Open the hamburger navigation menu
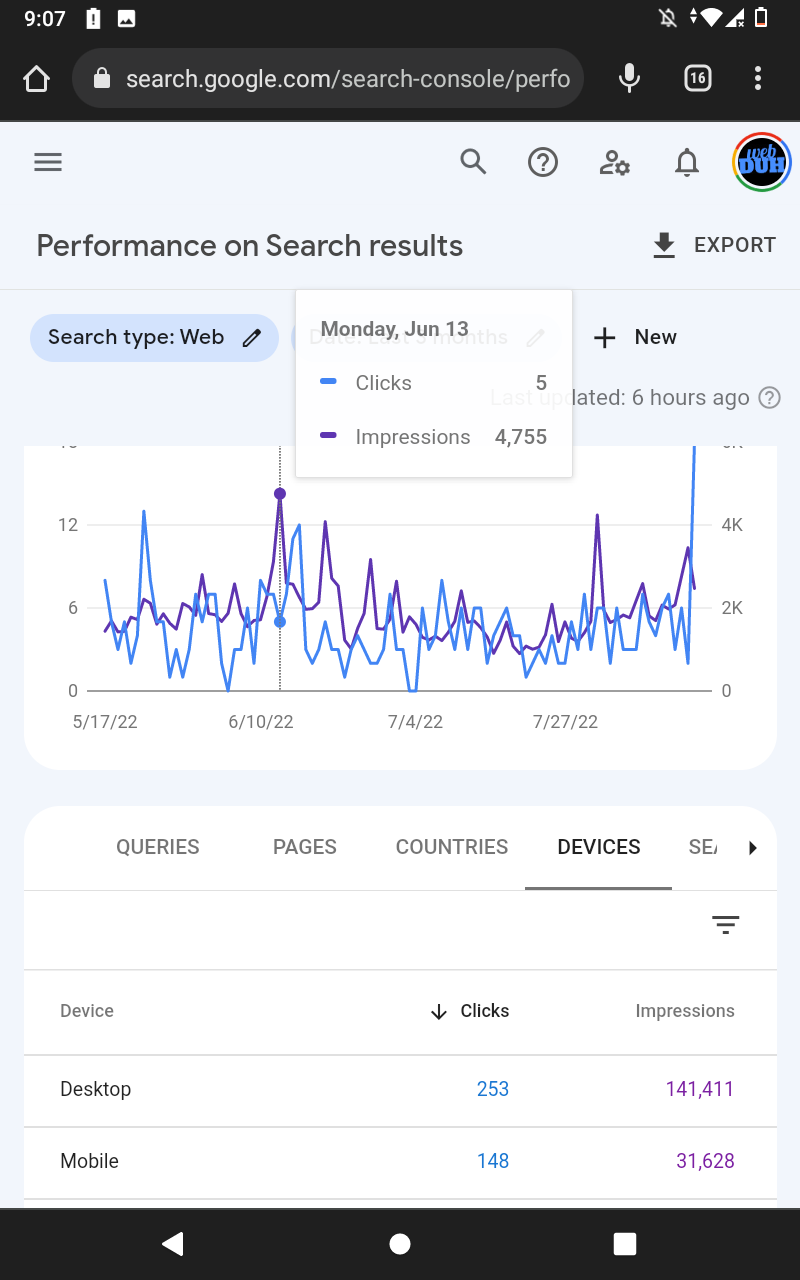 [48, 162]
